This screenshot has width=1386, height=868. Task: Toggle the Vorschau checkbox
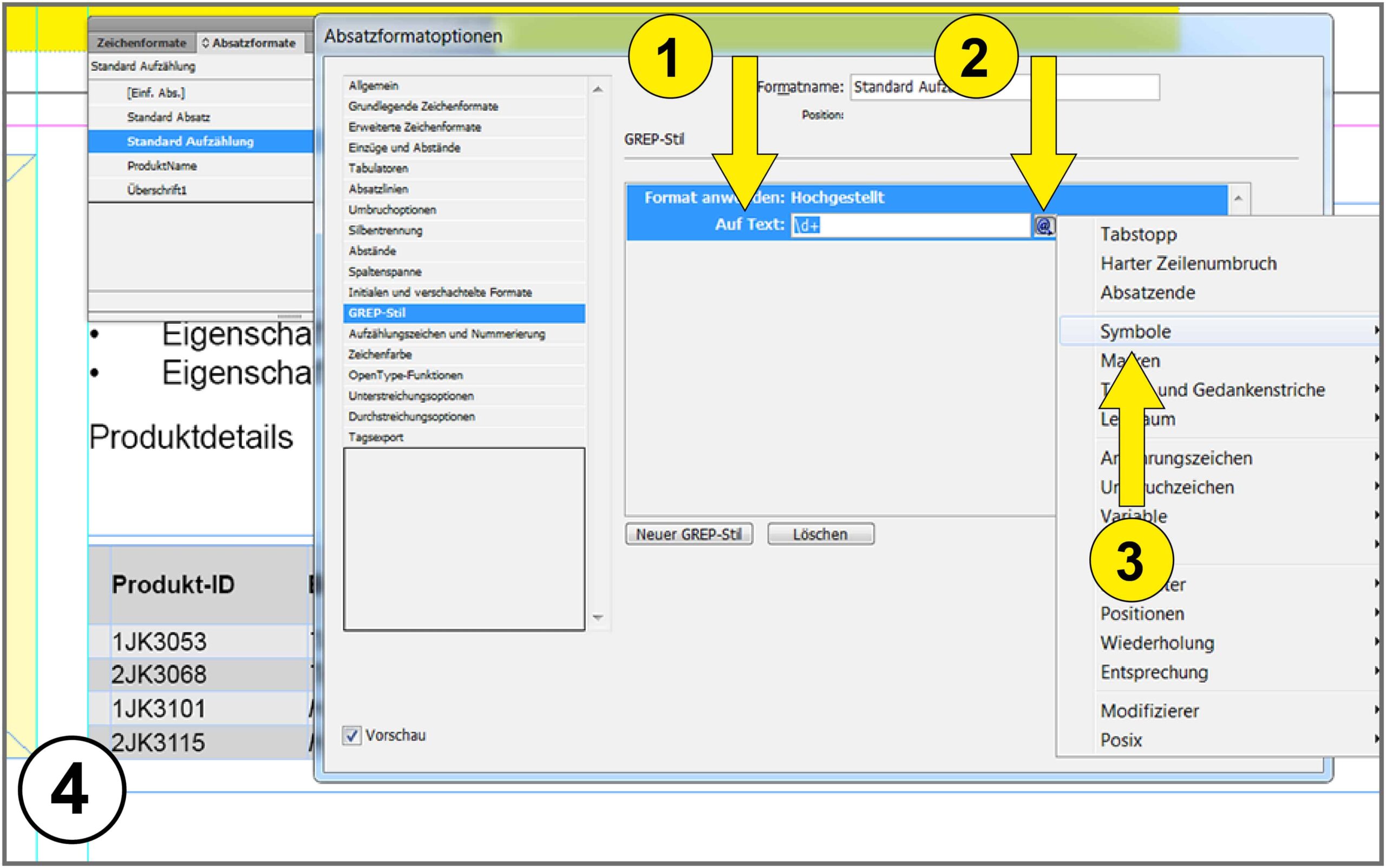[x=351, y=735]
